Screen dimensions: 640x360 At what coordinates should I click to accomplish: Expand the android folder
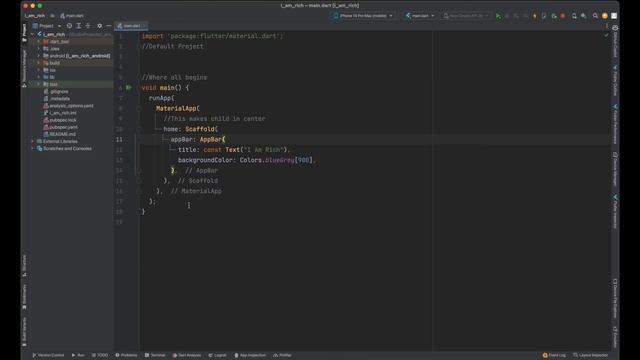click(39, 56)
